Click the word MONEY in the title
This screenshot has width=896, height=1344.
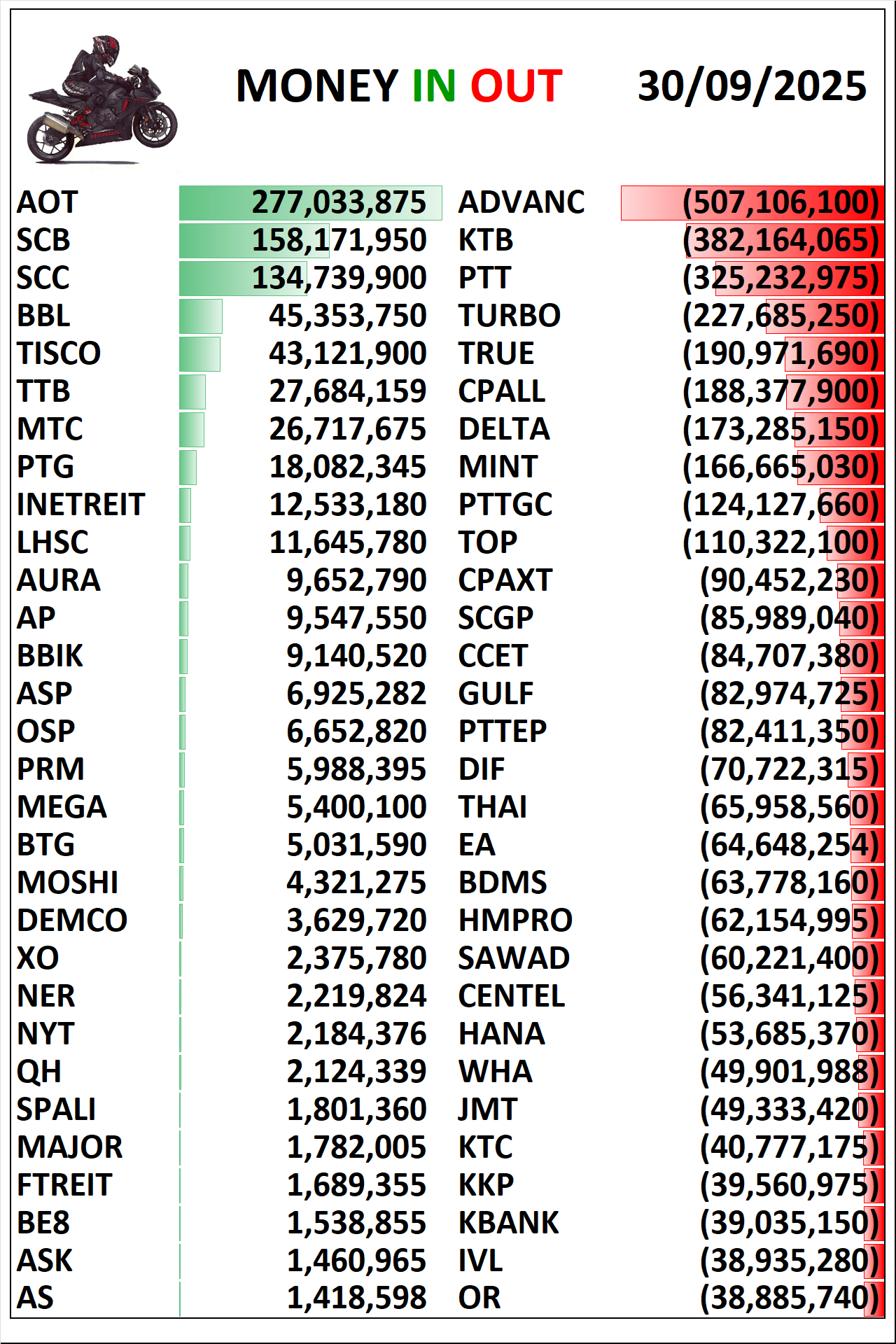click(x=317, y=86)
